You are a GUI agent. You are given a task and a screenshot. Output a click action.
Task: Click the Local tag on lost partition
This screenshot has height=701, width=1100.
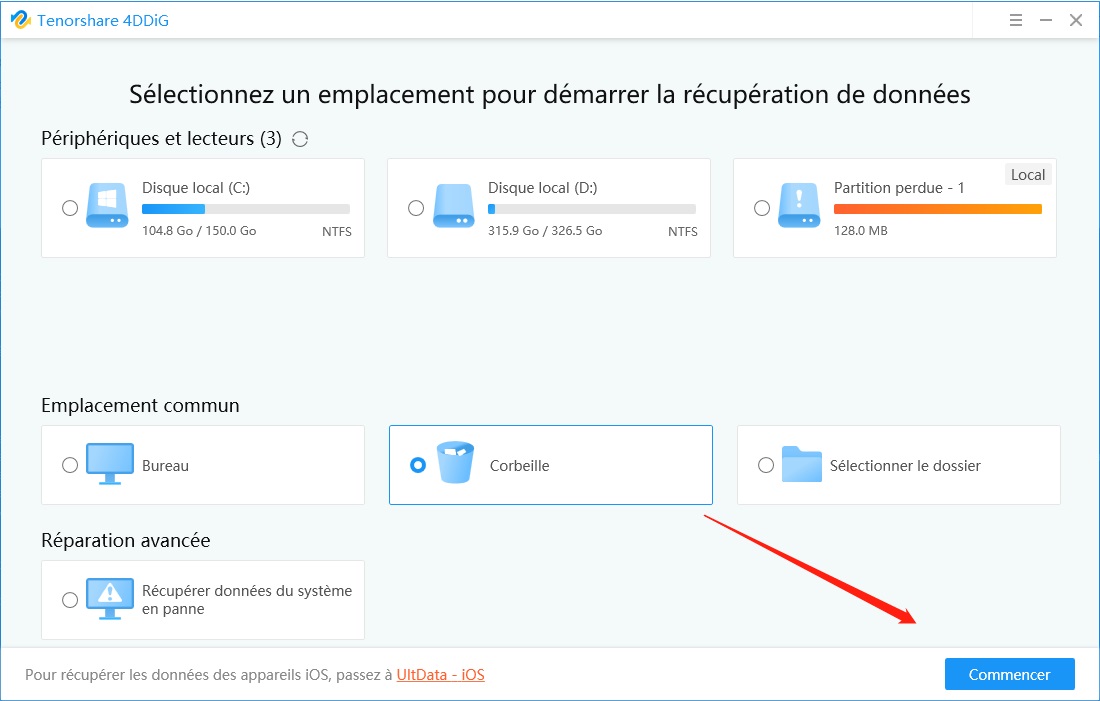point(1028,175)
